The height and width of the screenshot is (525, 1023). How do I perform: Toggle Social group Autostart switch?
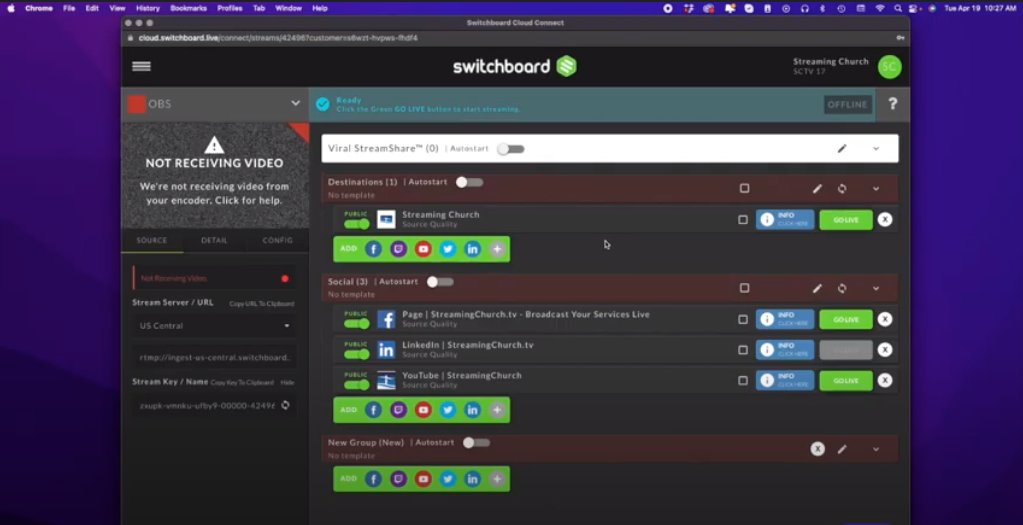tap(440, 282)
